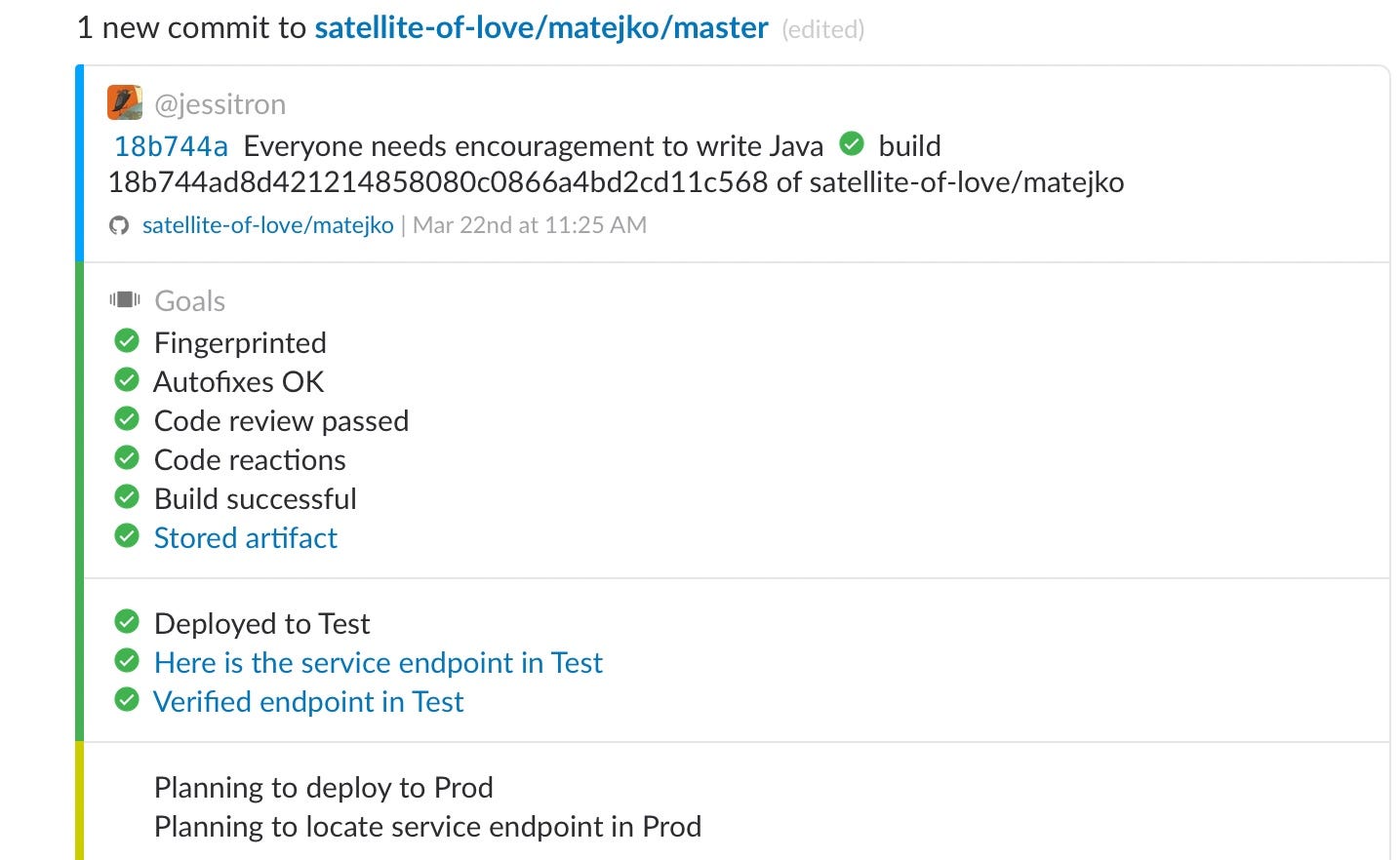Click the Fingerprinted green check icon
This screenshot has width=1400, height=860.
coord(127,340)
